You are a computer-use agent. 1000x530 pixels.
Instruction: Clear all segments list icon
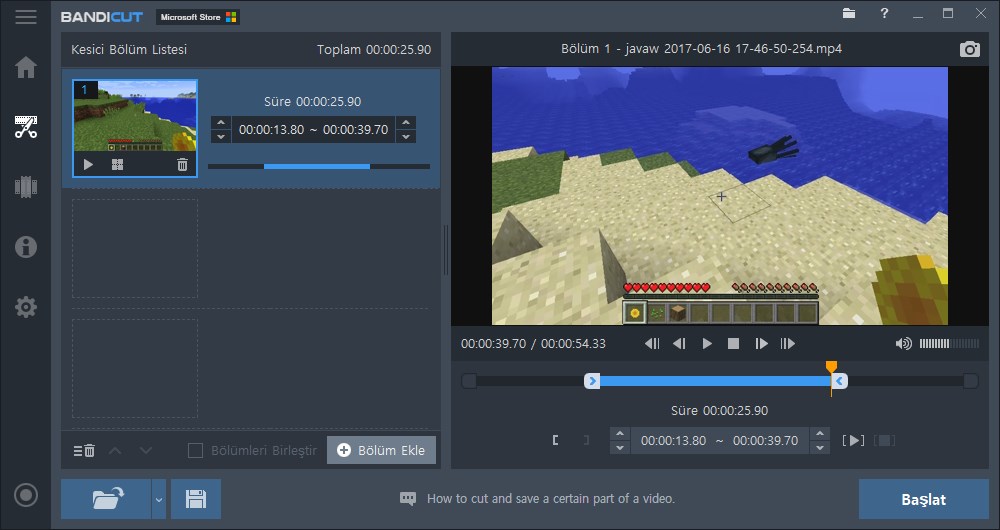click(84, 451)
